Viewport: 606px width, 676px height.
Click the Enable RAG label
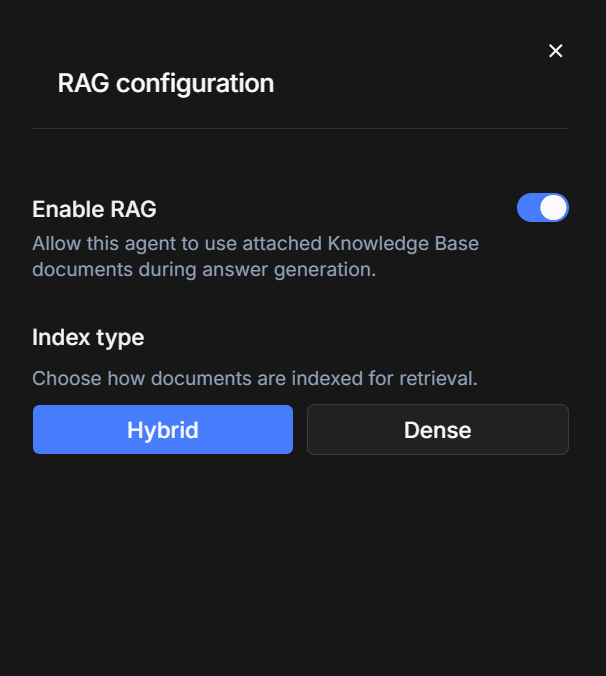tap(94, 209)
